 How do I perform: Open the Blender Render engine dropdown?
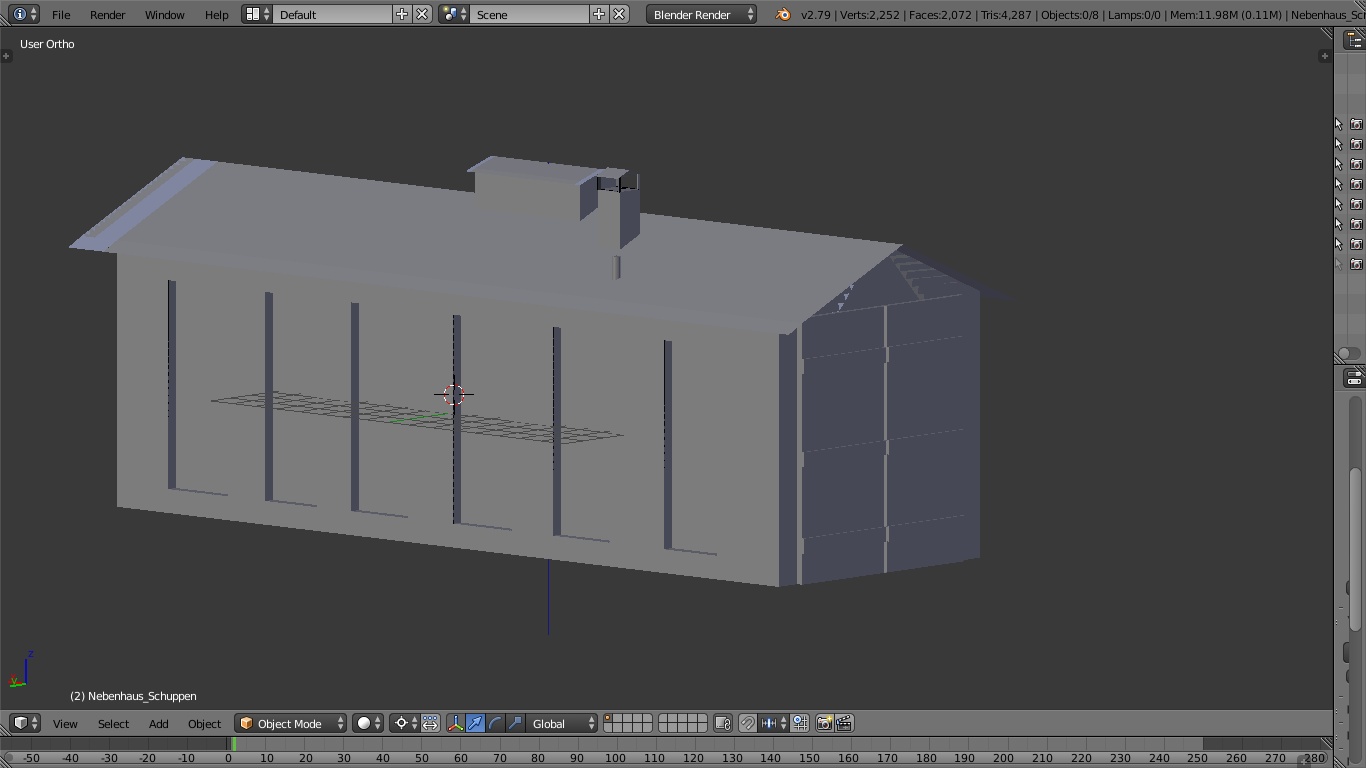click(702, 14)
